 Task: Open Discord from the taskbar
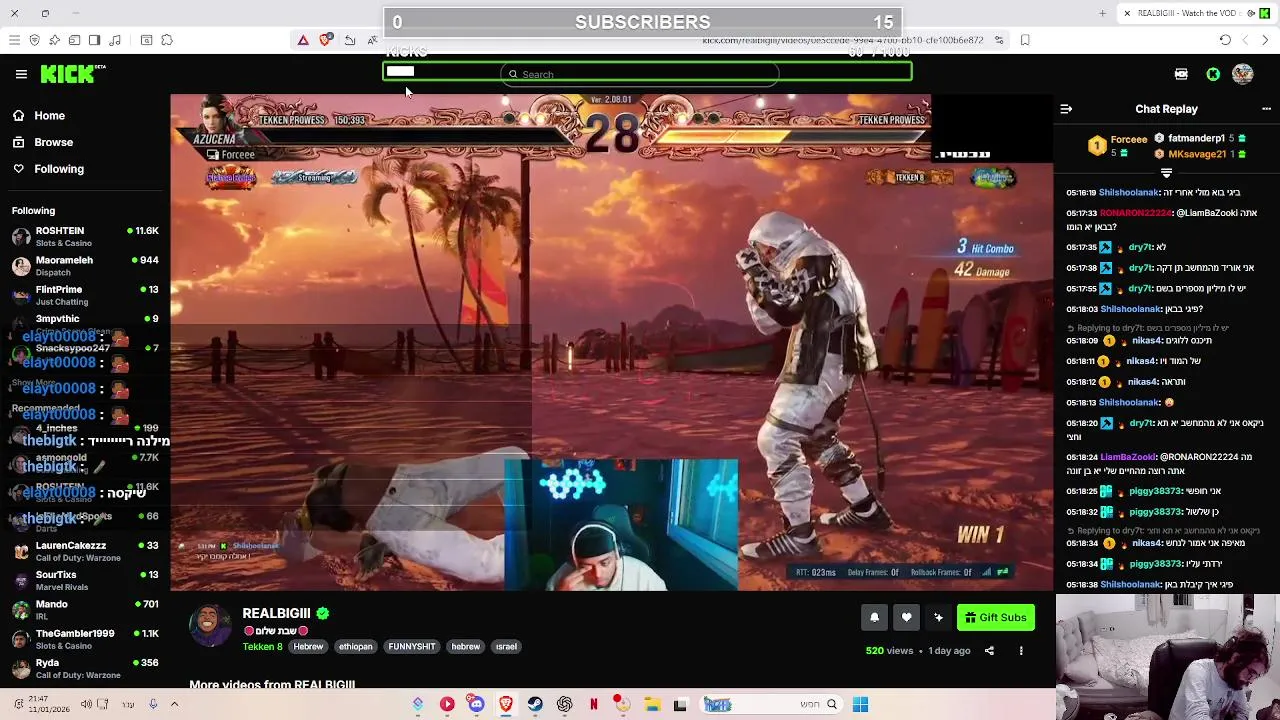(x=476, y=704)
